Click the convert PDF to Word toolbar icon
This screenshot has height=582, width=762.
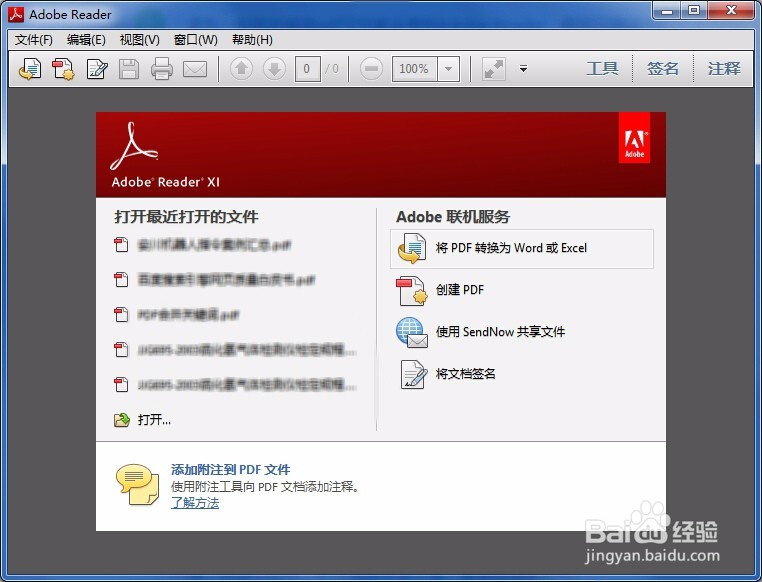(x=30, y=69)
